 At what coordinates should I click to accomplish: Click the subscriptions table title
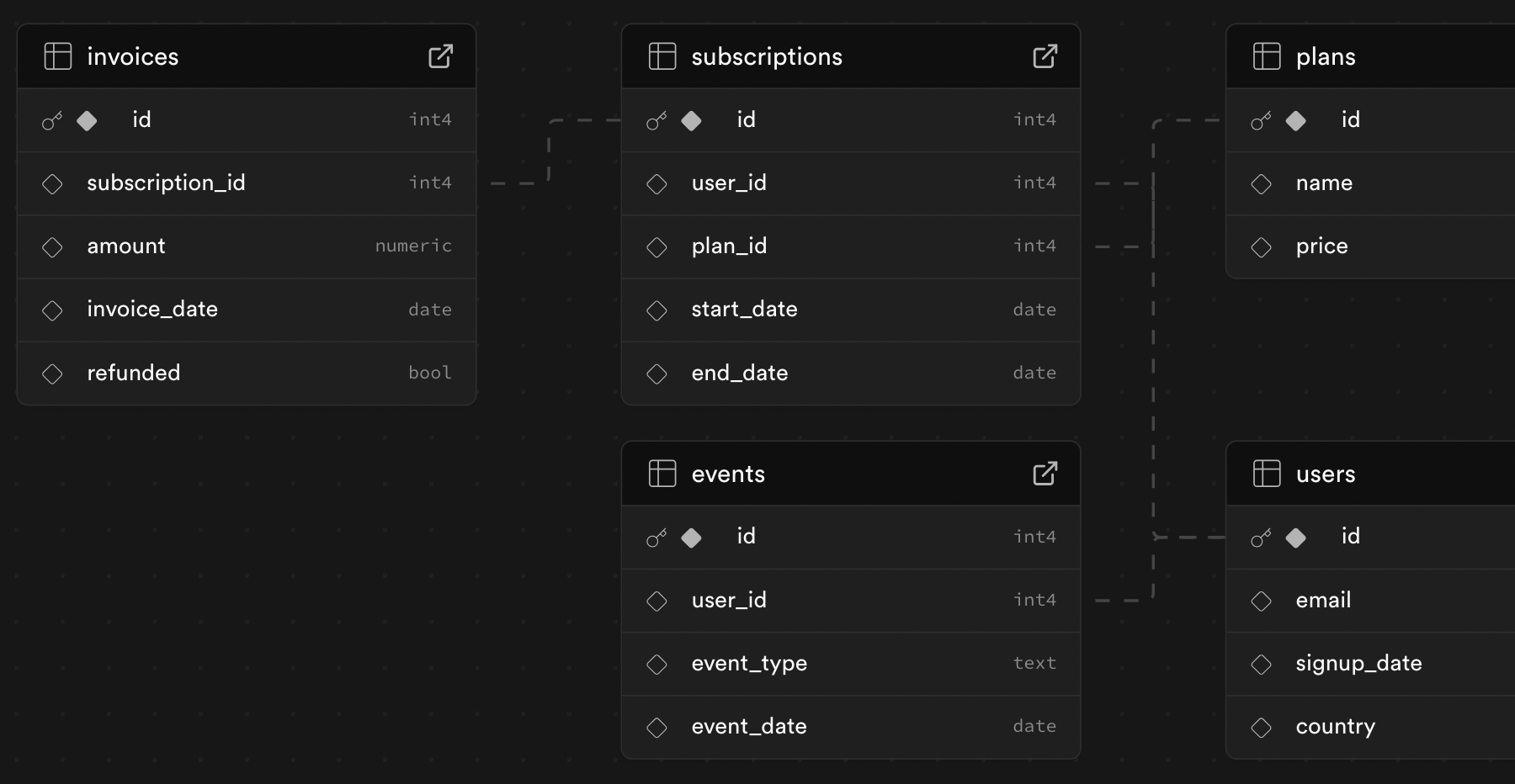767,56
